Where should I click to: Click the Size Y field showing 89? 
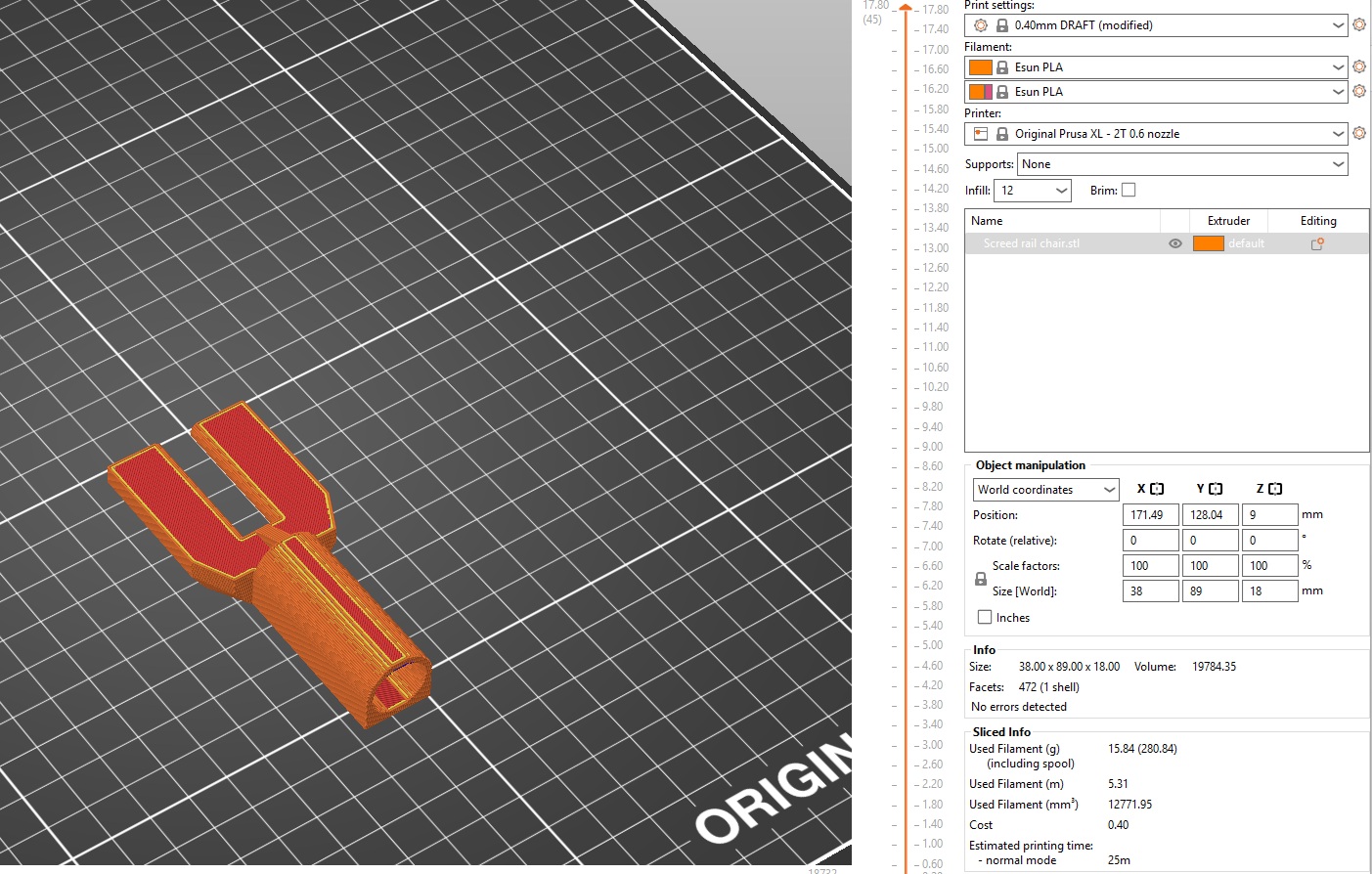pyautogui.click(x=1211, y=591)
